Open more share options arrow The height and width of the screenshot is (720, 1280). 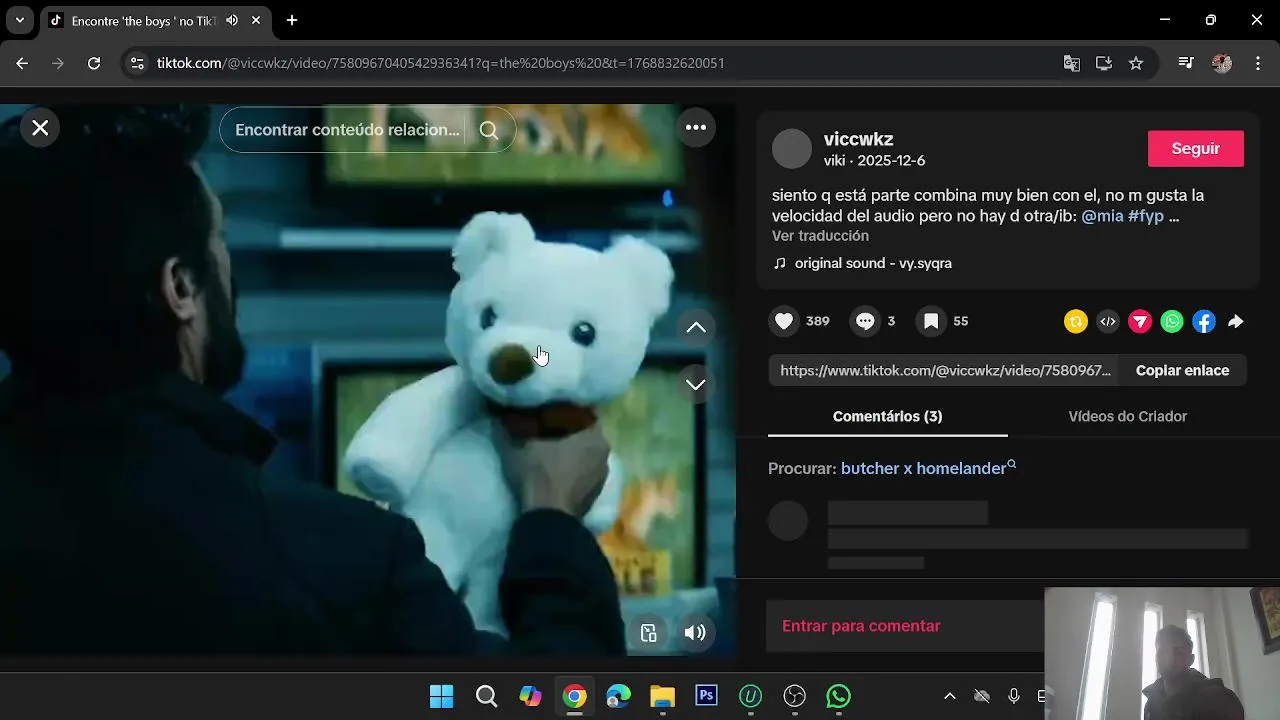(1236, 321)
